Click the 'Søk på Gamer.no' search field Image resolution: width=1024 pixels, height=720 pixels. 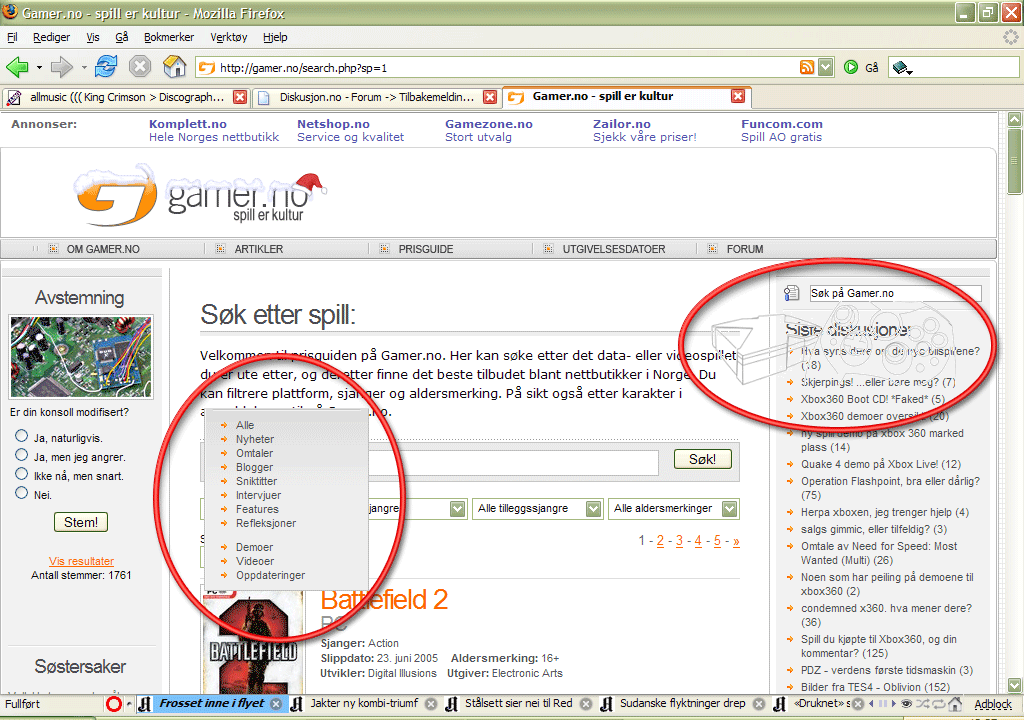[895, 293]
